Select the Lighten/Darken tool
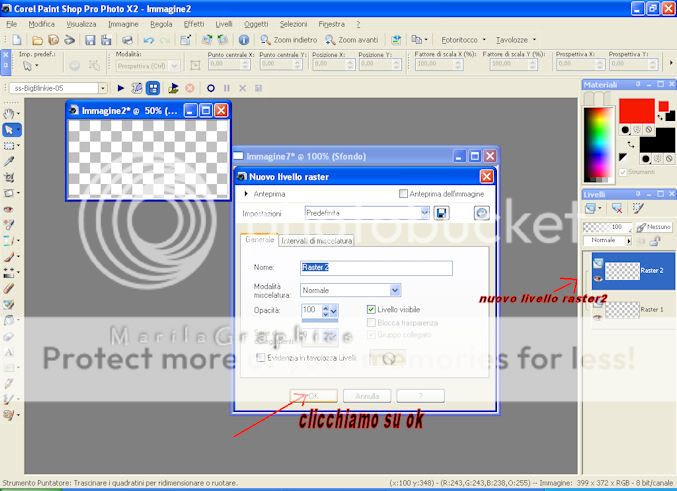The width and height of the screenshot is (677, 491). point(9,272)
